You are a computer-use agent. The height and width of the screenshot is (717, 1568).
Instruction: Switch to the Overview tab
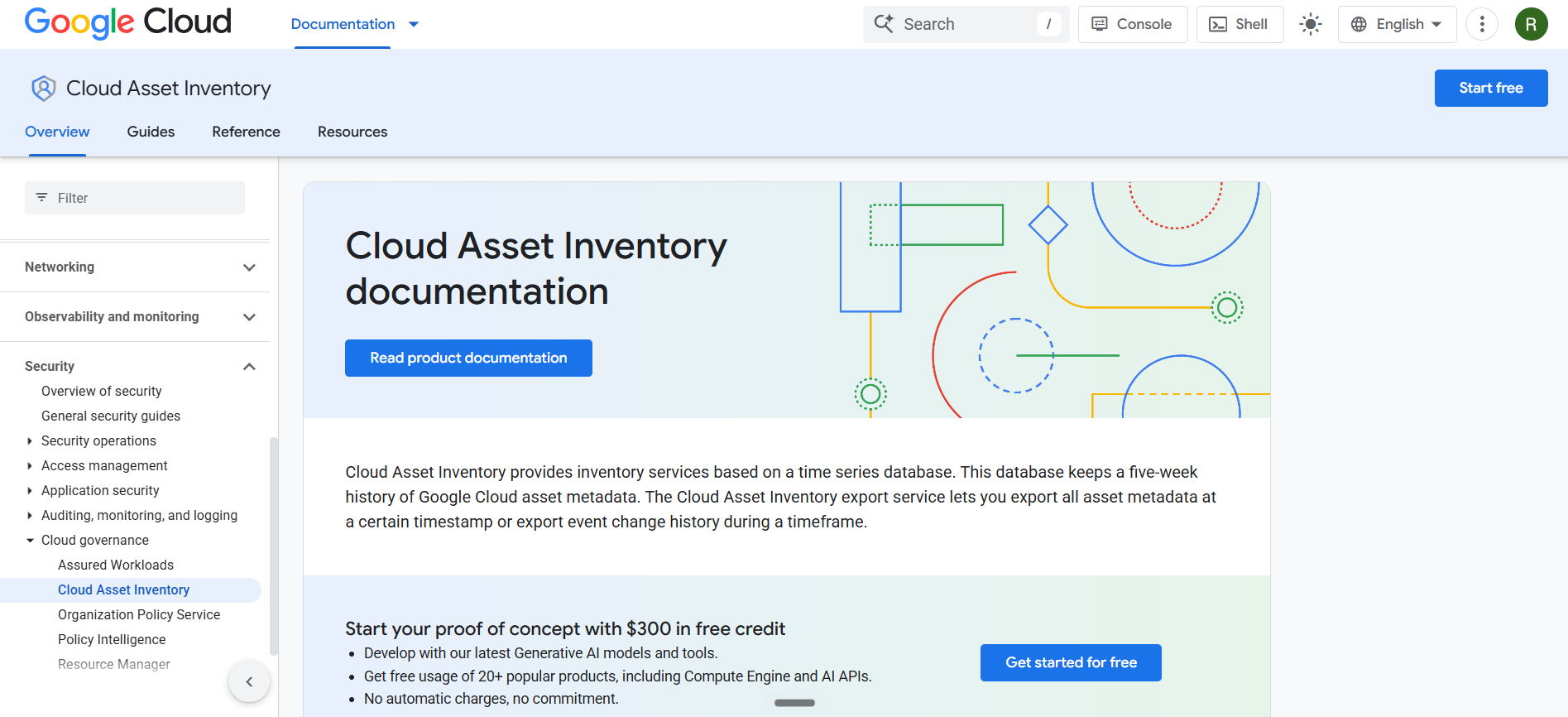click(x=57, y=132)
